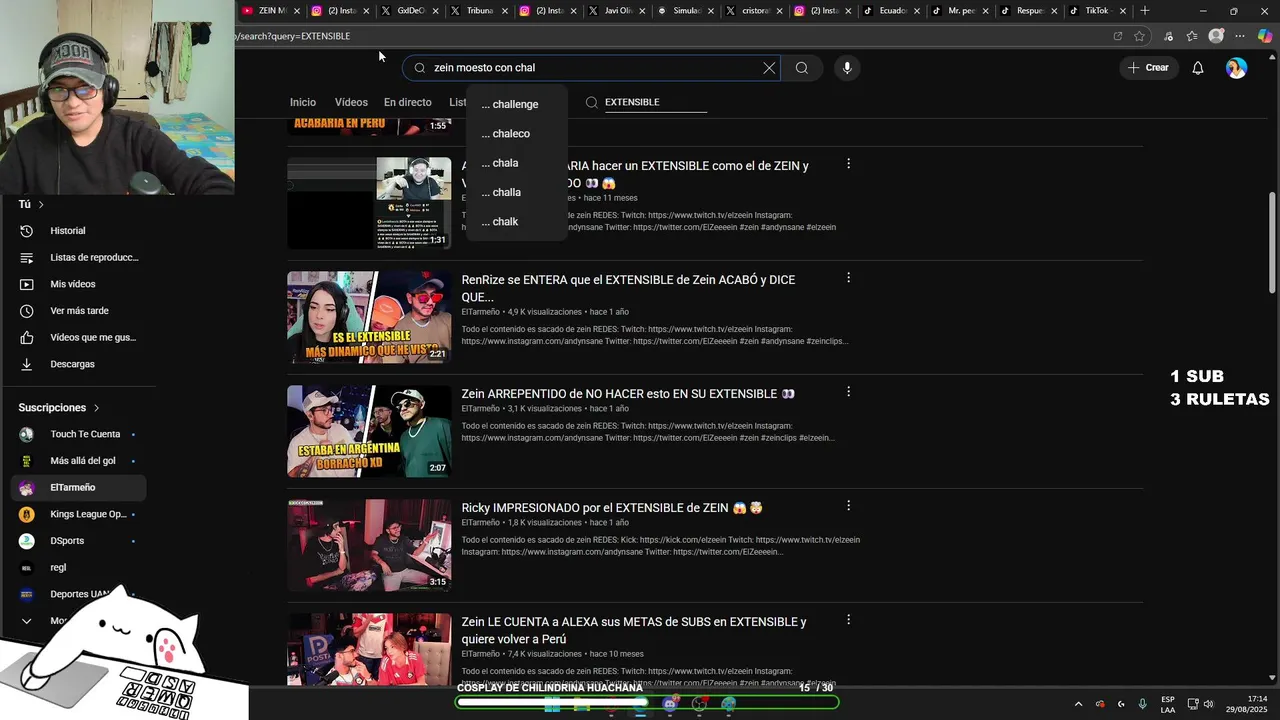Switch to the Ecuador TikTok browser tab
The height and width of the screenshot is (720, 1280).
click(x=892, y=11)
